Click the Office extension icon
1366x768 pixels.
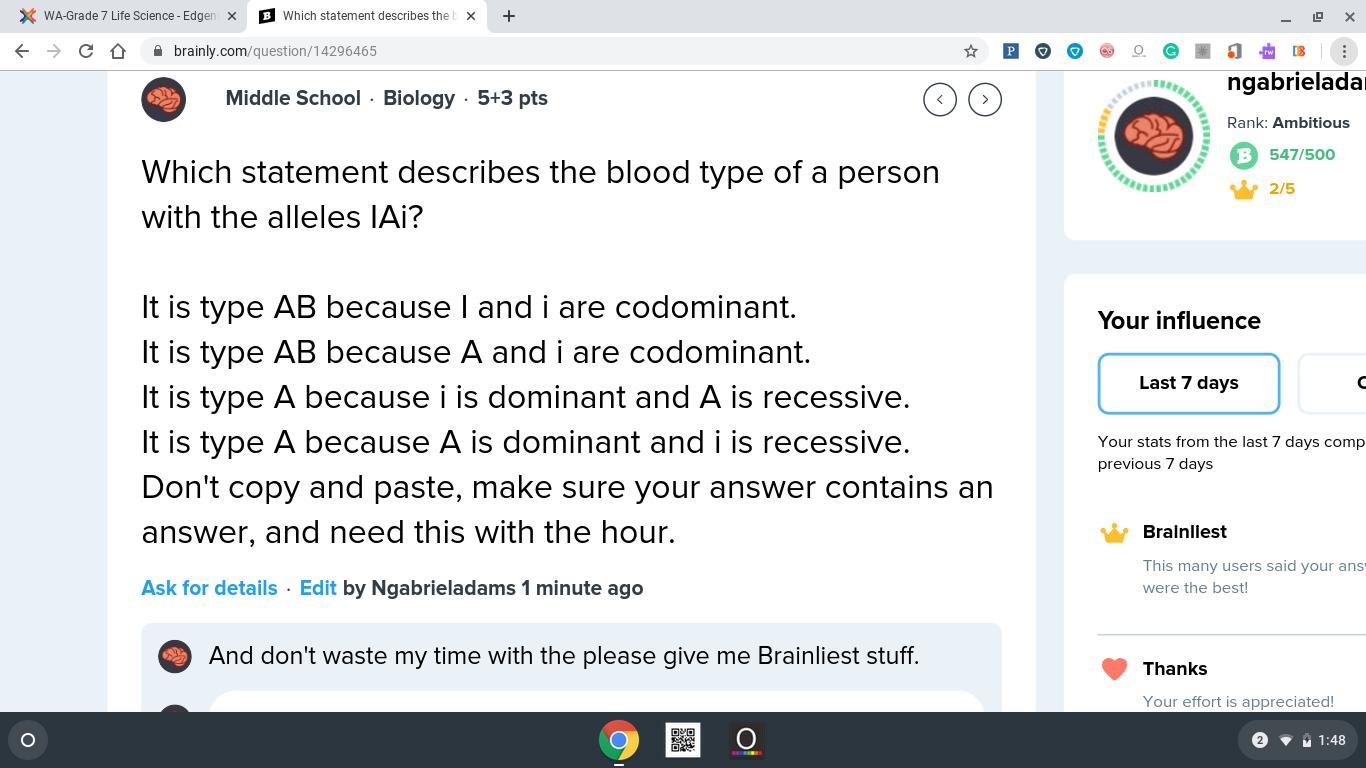click(1234, 51)
